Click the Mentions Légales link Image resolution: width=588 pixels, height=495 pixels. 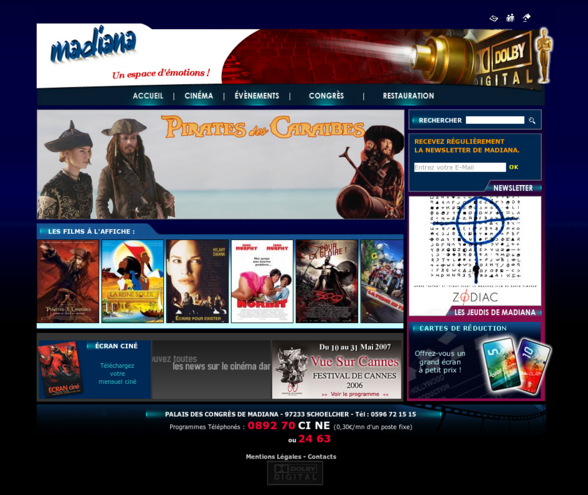pos(273,456)
